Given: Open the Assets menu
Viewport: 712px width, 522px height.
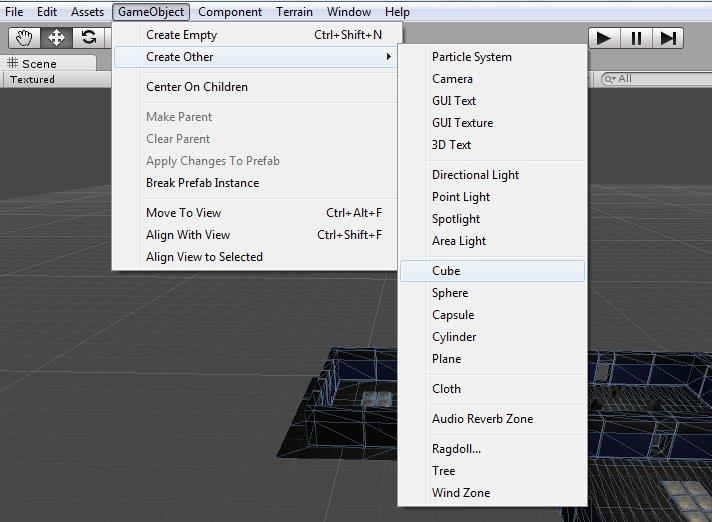Looking at the screenshot, I should click(87, 11).
